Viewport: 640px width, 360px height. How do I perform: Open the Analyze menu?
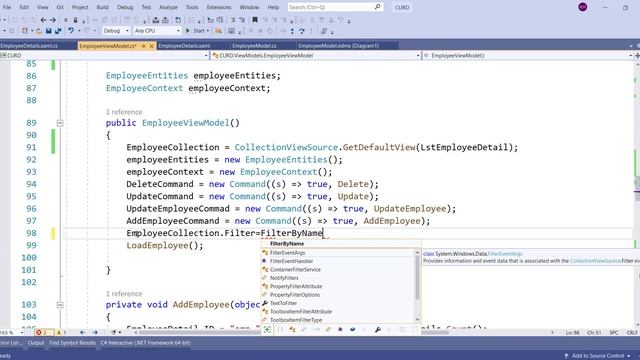[168, 7]
